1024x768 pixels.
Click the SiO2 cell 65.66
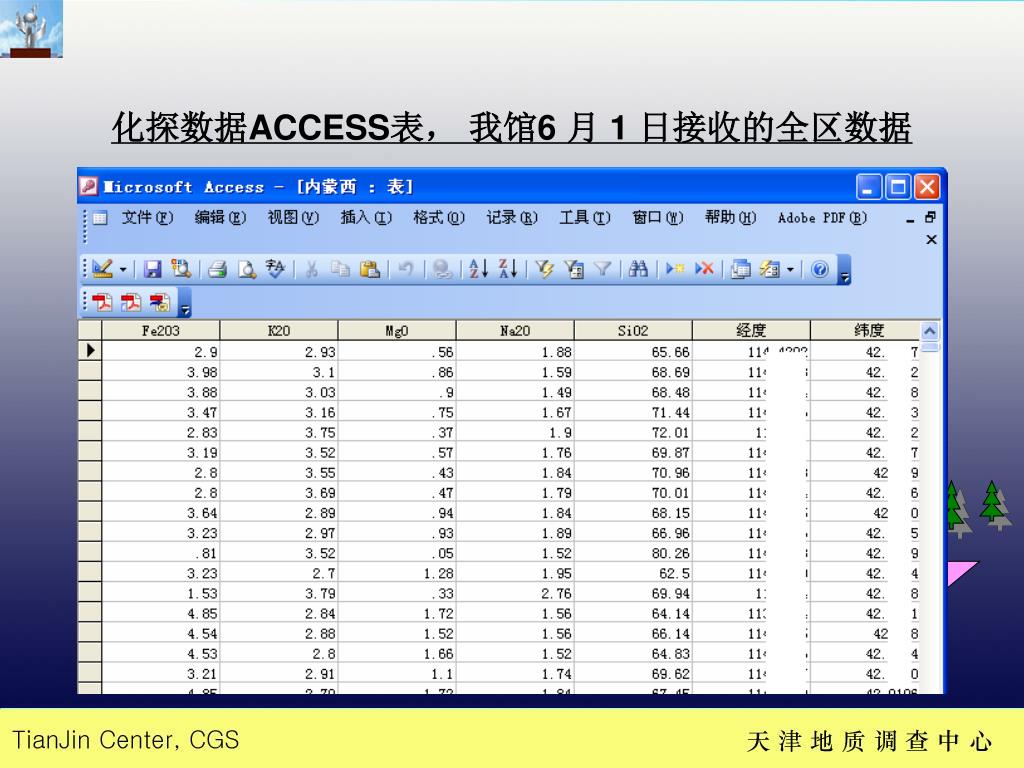[x=633, y=352]
